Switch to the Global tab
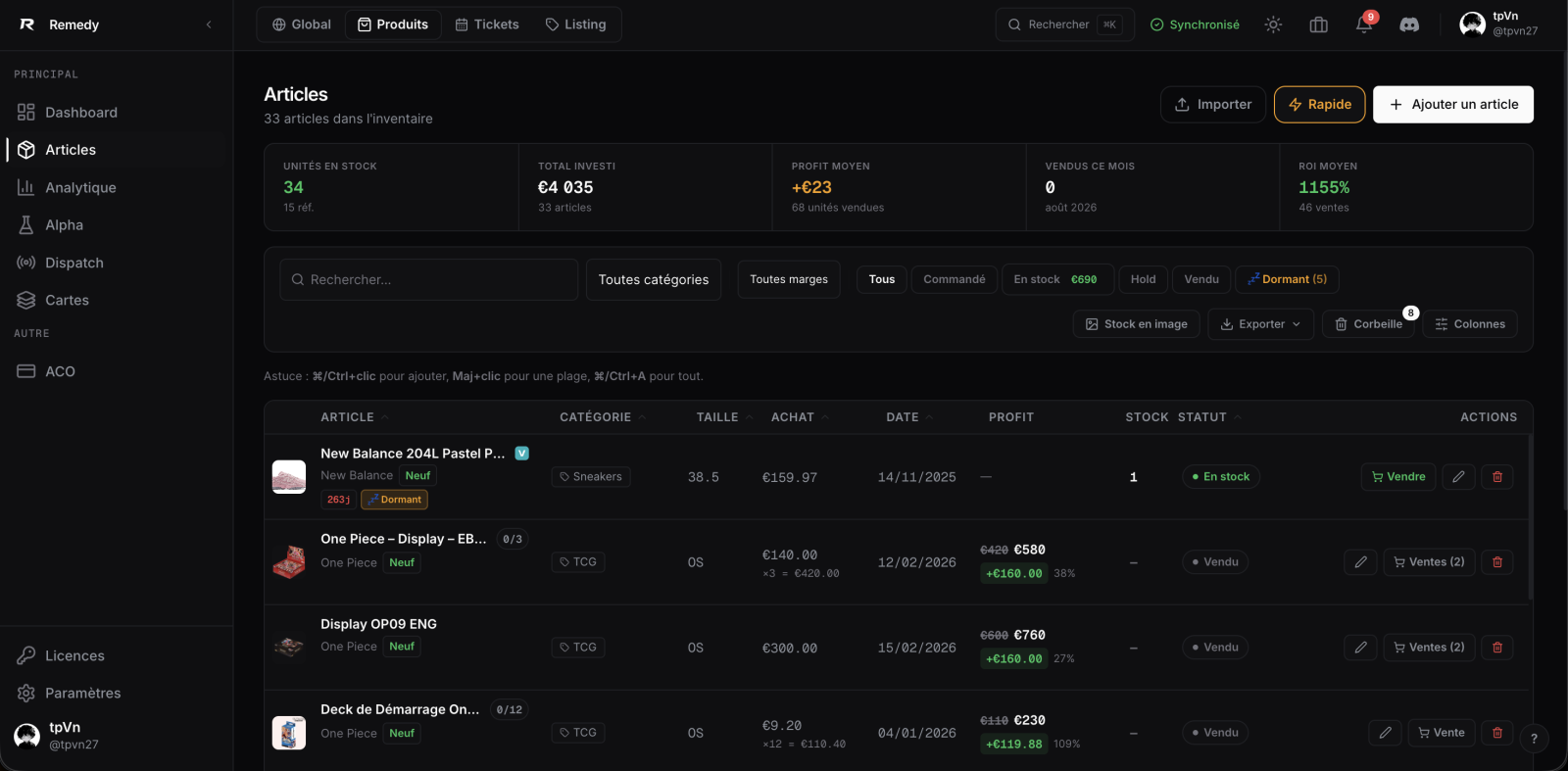Image resolution: width=1568 pixels, height=771 pixels. pos(302,24)
